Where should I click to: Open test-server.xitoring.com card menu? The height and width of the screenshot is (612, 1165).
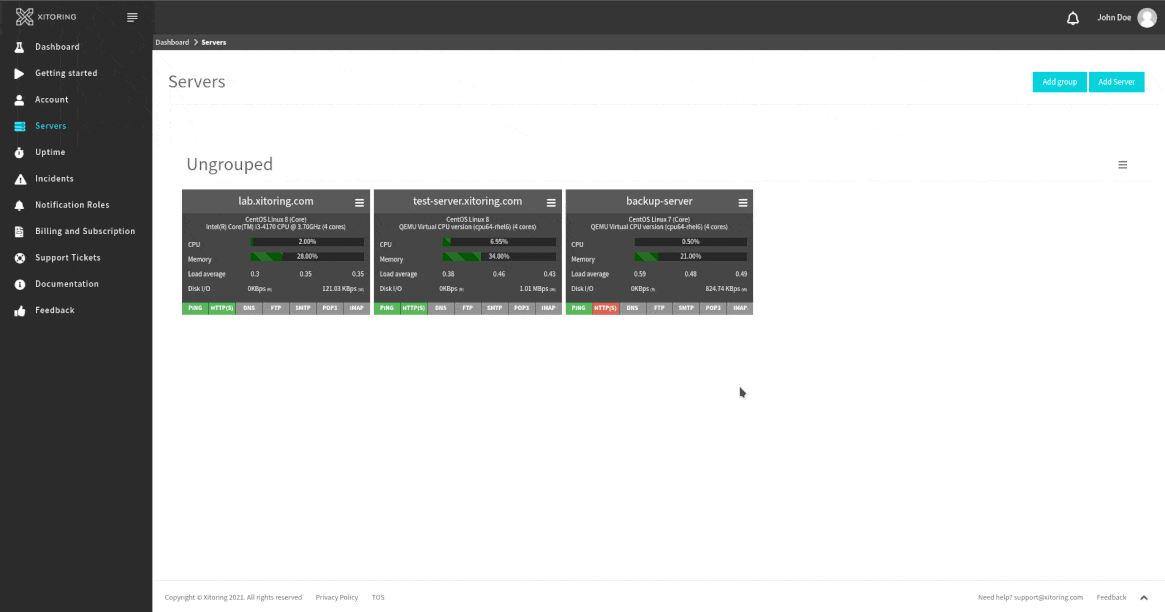pyautogui.click(x=551, y=203)
